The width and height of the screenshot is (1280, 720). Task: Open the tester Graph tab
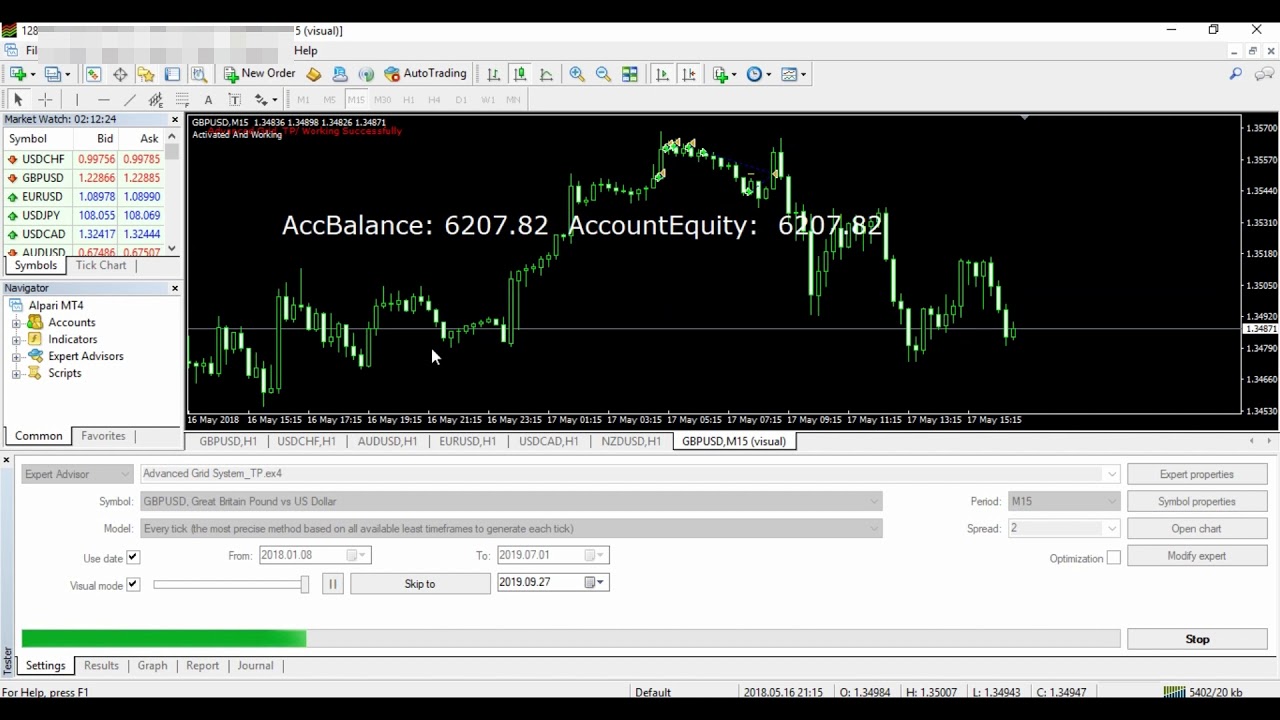click(152, 665)
